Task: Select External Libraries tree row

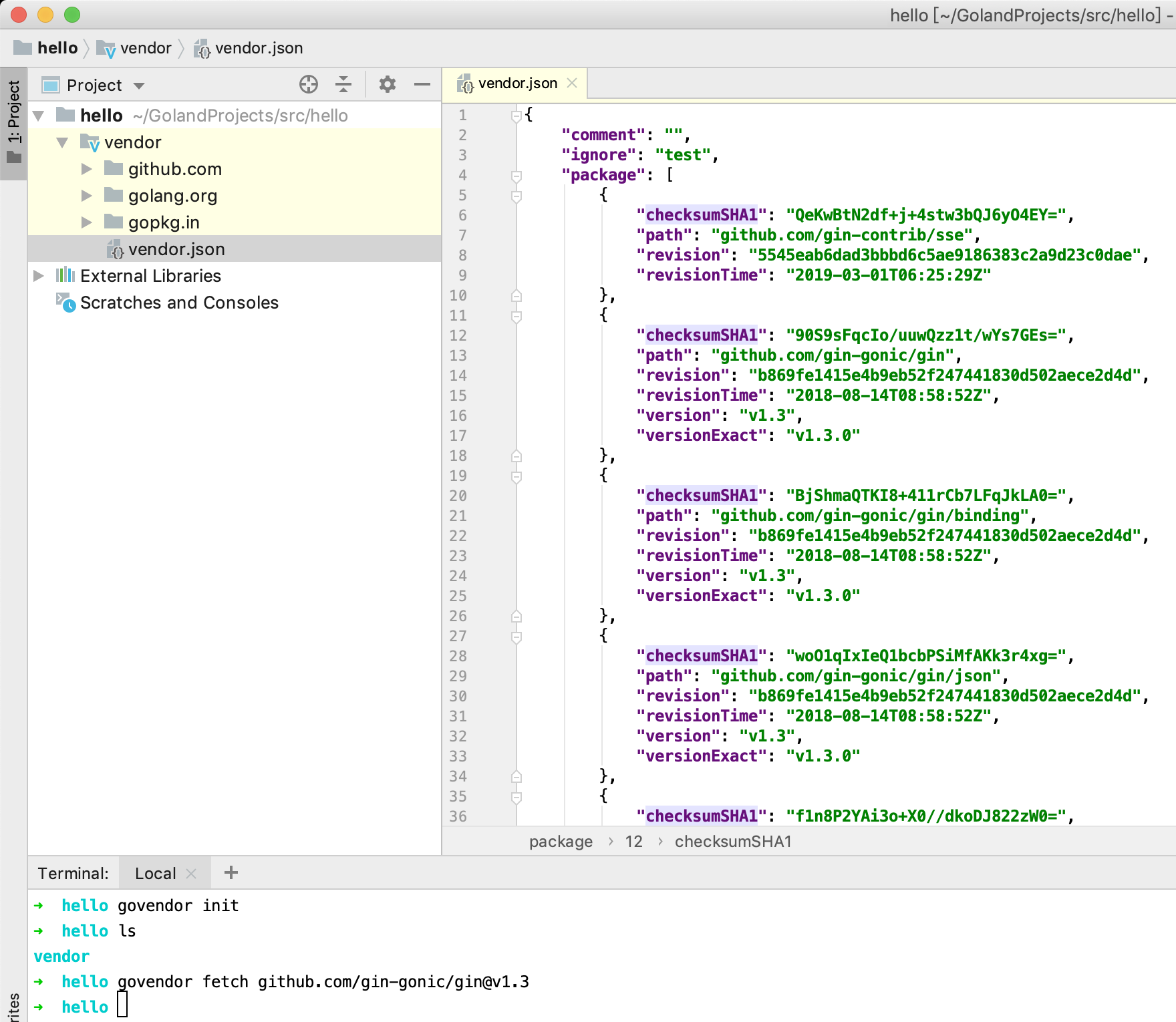Action: click(x=235, y=276)
